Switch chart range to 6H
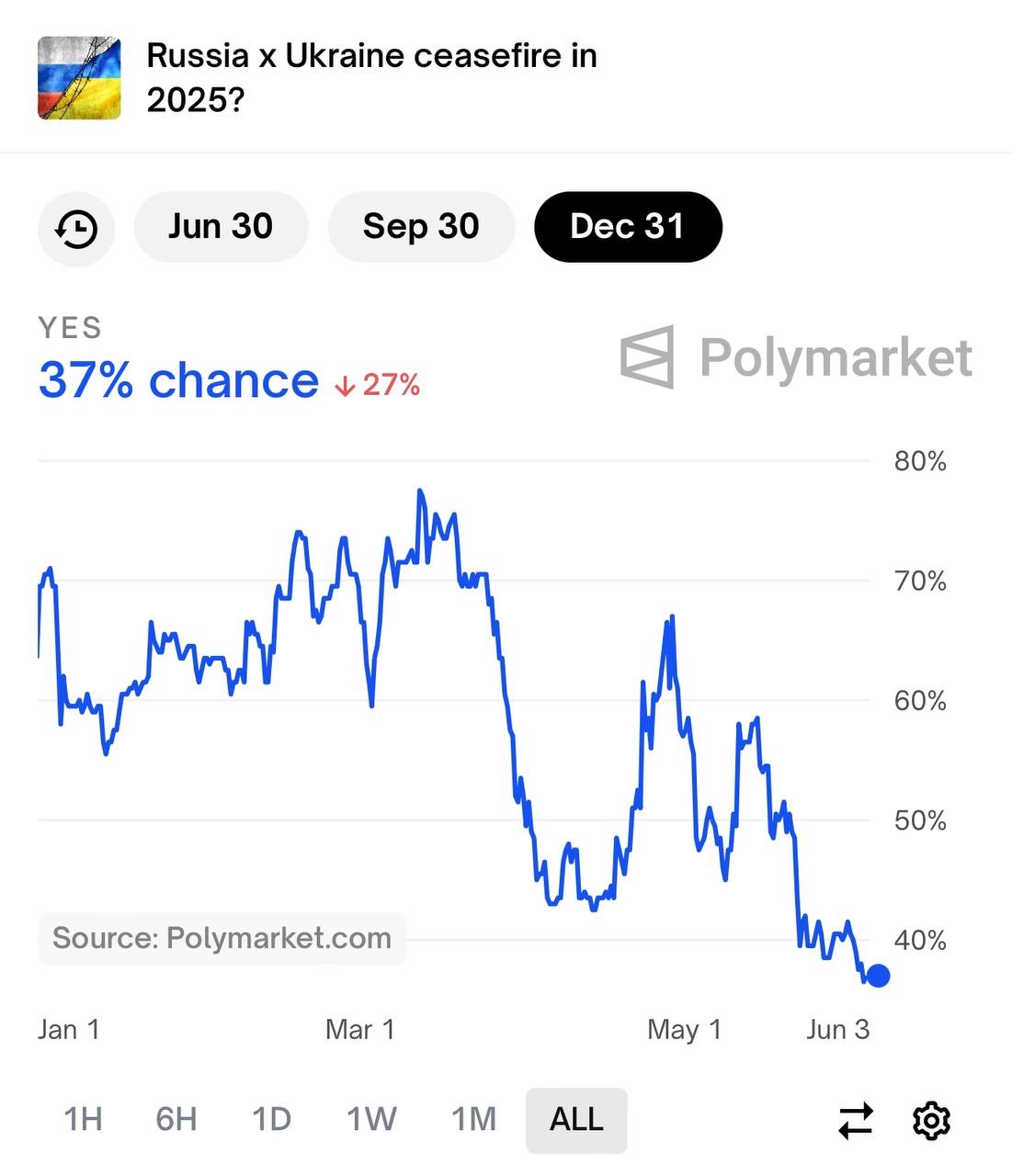 (x=176, y=1120)
